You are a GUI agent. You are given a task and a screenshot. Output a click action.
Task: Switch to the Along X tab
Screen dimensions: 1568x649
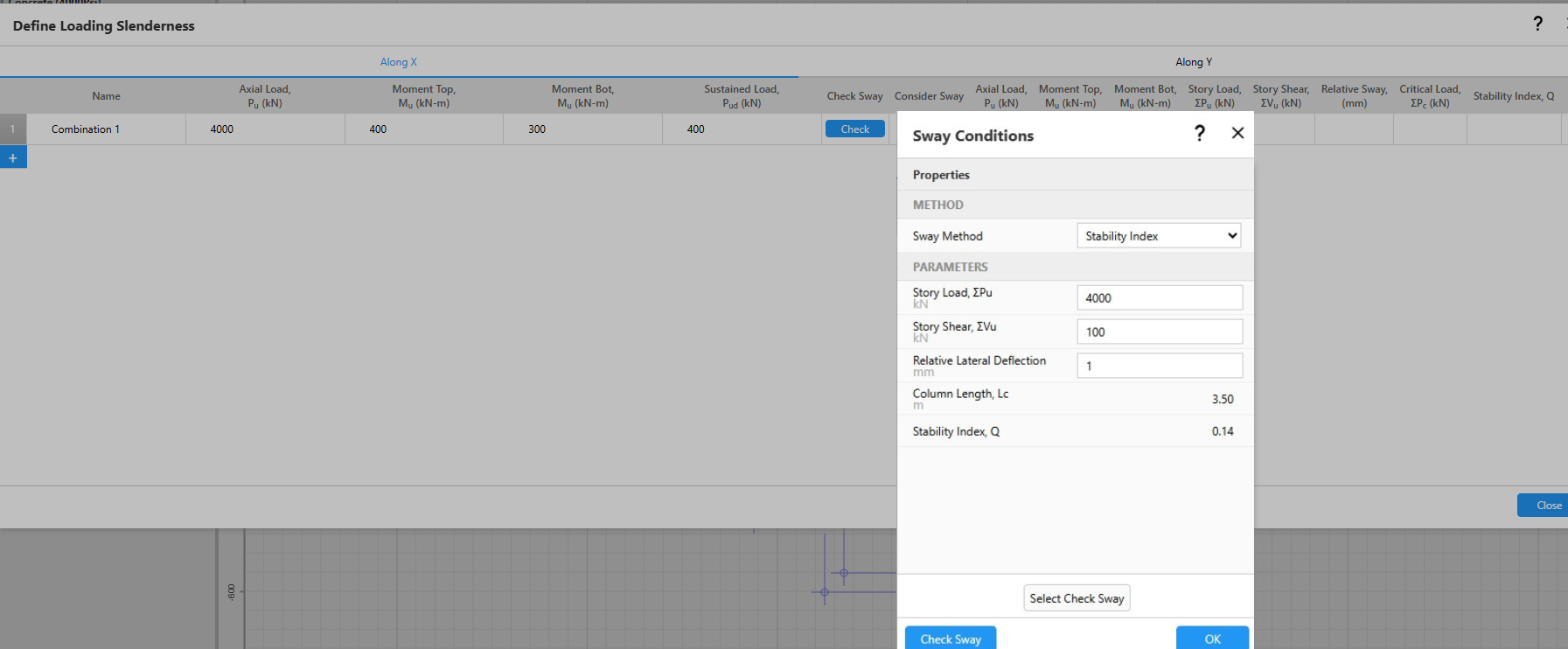[399, 62]
